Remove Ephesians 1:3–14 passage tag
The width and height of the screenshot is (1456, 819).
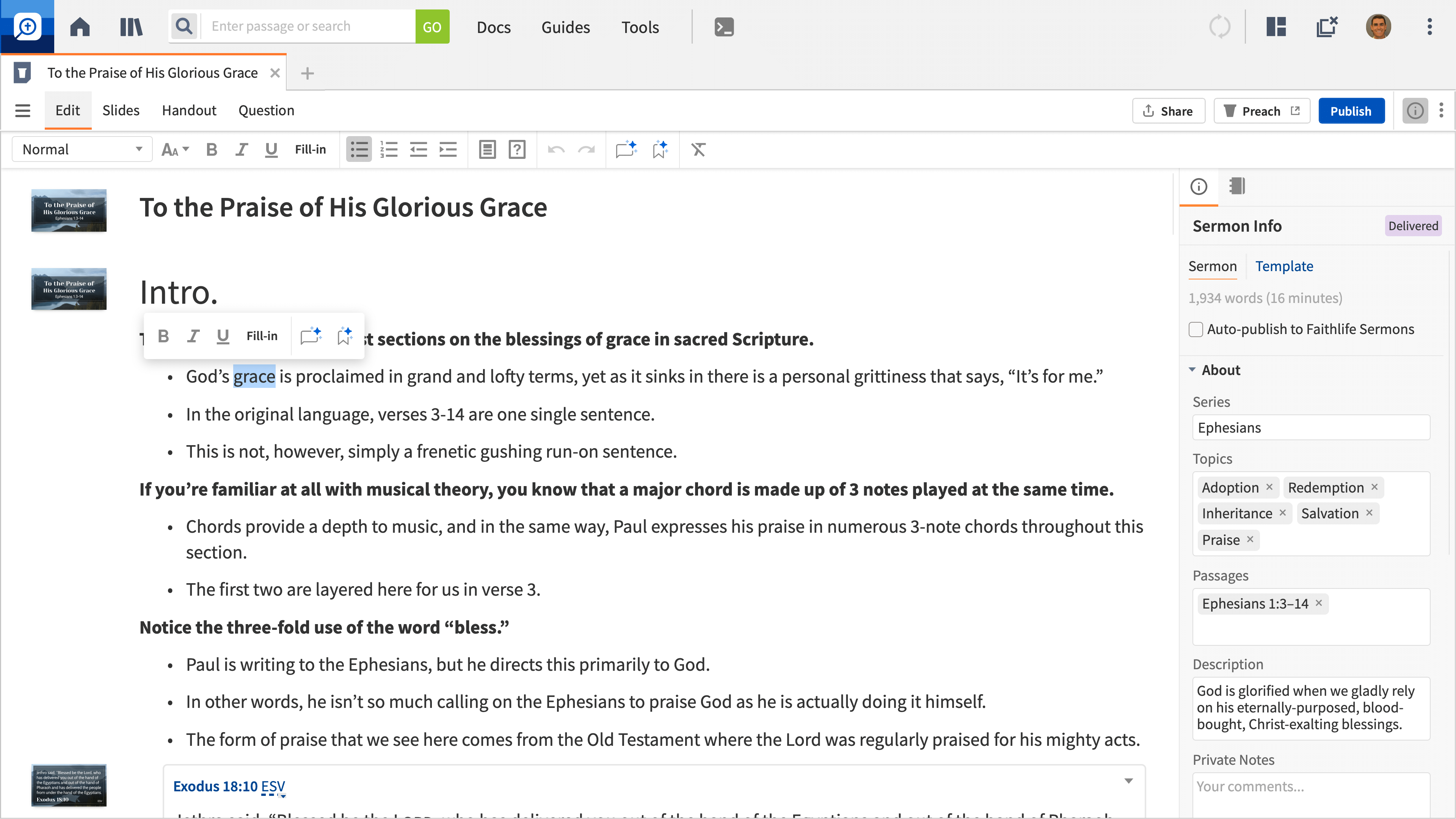1319,603
